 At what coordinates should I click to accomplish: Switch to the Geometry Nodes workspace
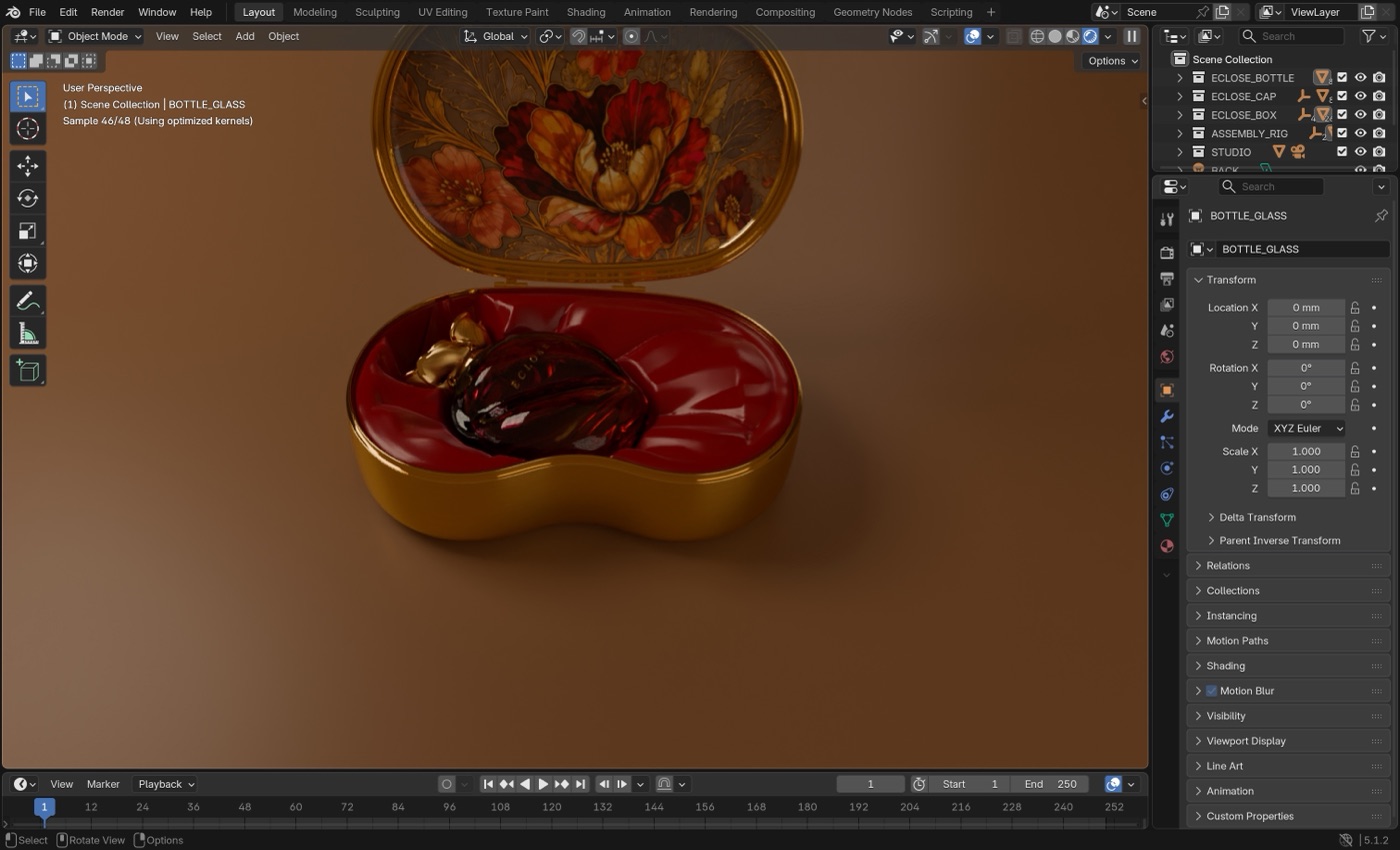click(x=872, y=12)
